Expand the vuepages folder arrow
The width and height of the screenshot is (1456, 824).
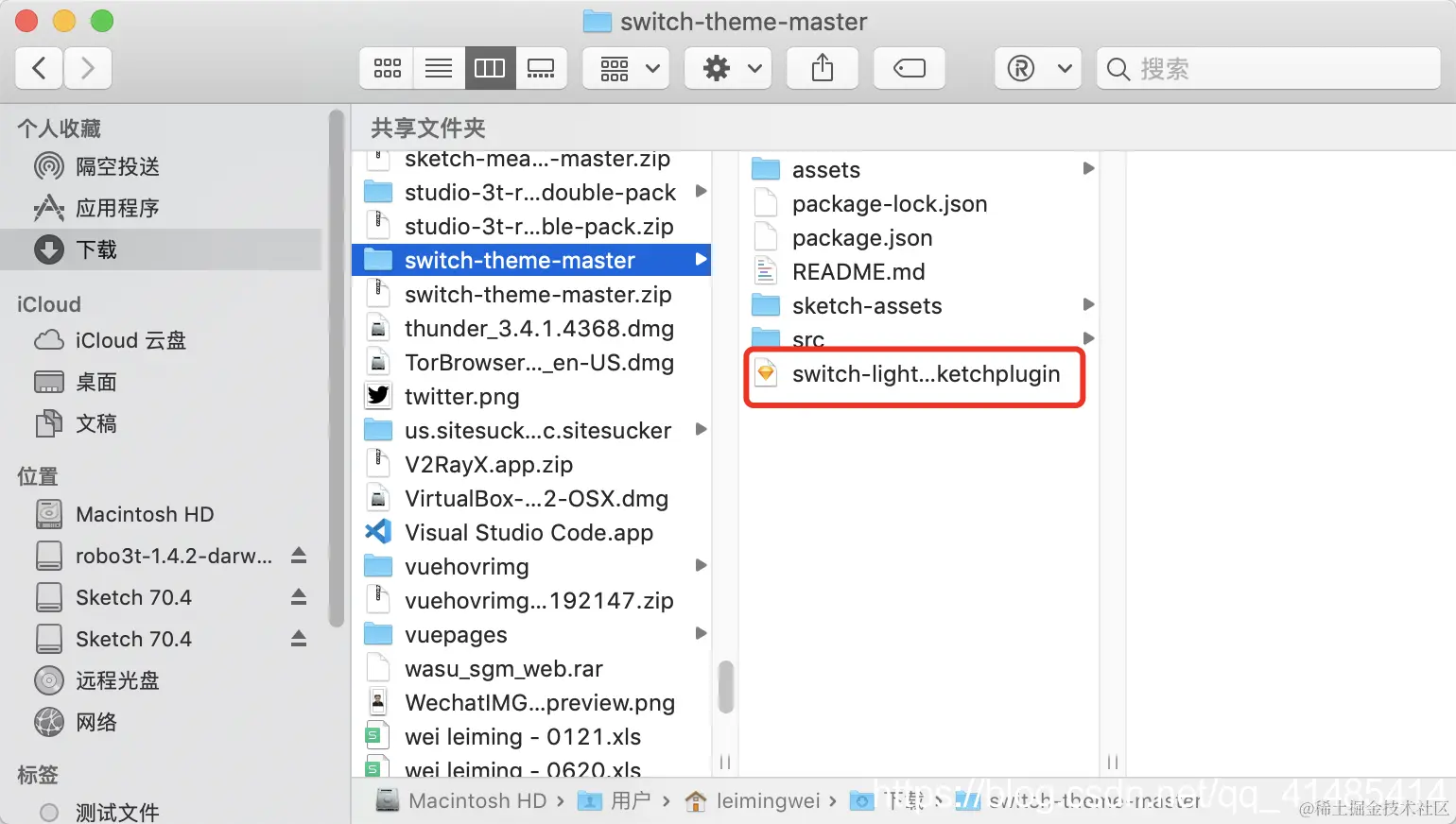click(x=701, y=633)
